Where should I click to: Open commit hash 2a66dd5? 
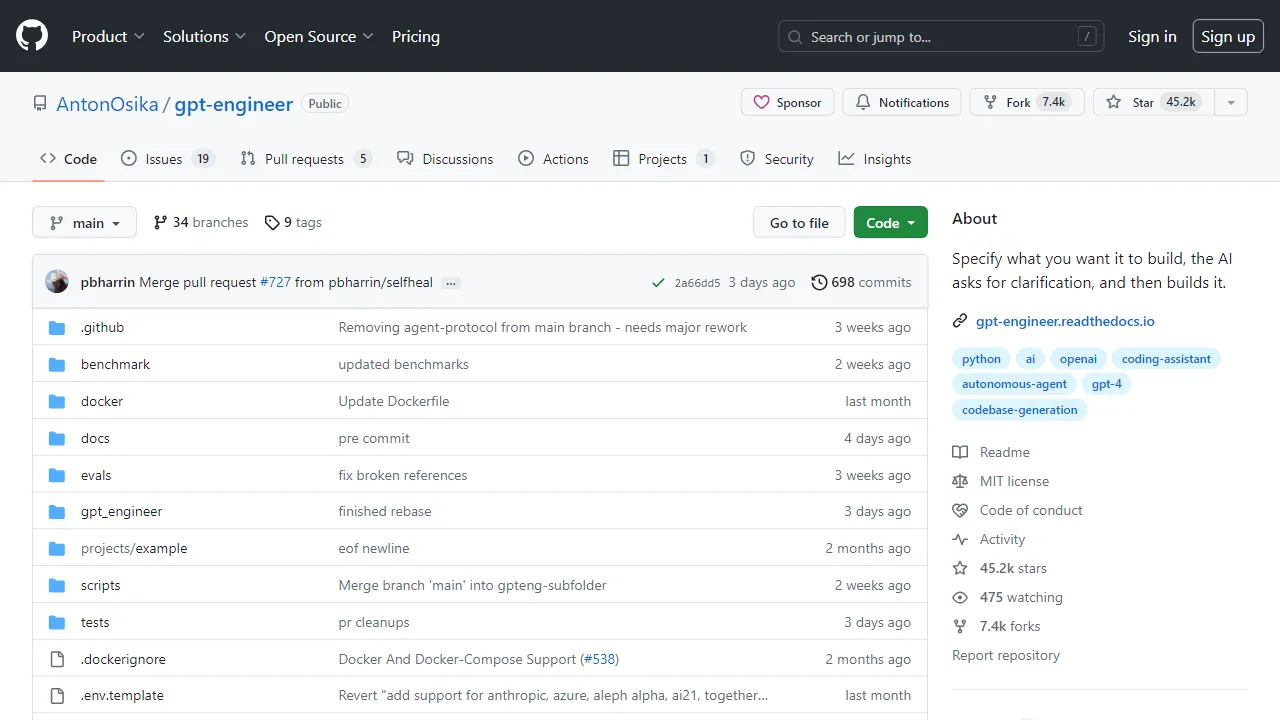click(697, 283)
